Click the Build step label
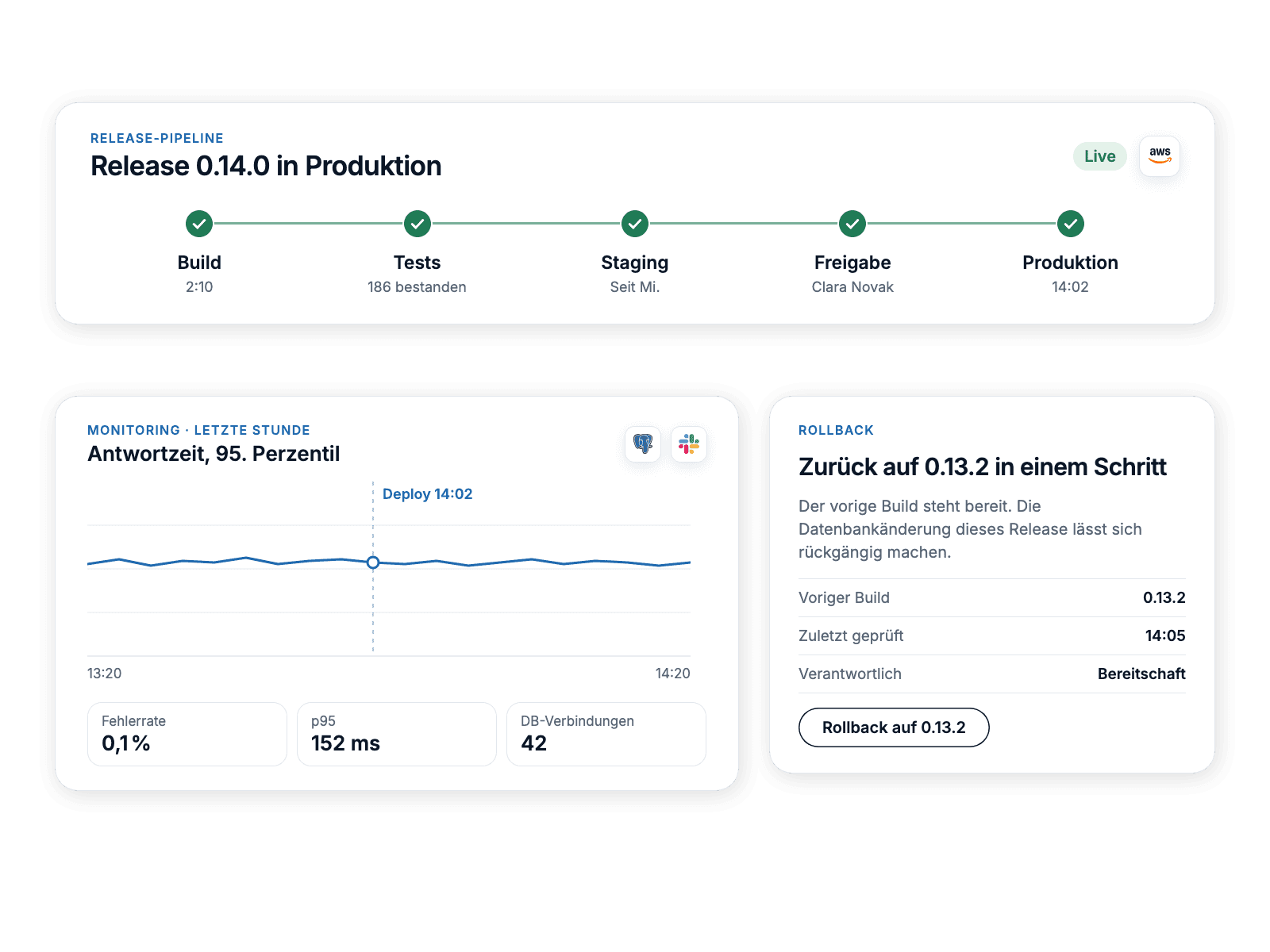 [199, 263]
